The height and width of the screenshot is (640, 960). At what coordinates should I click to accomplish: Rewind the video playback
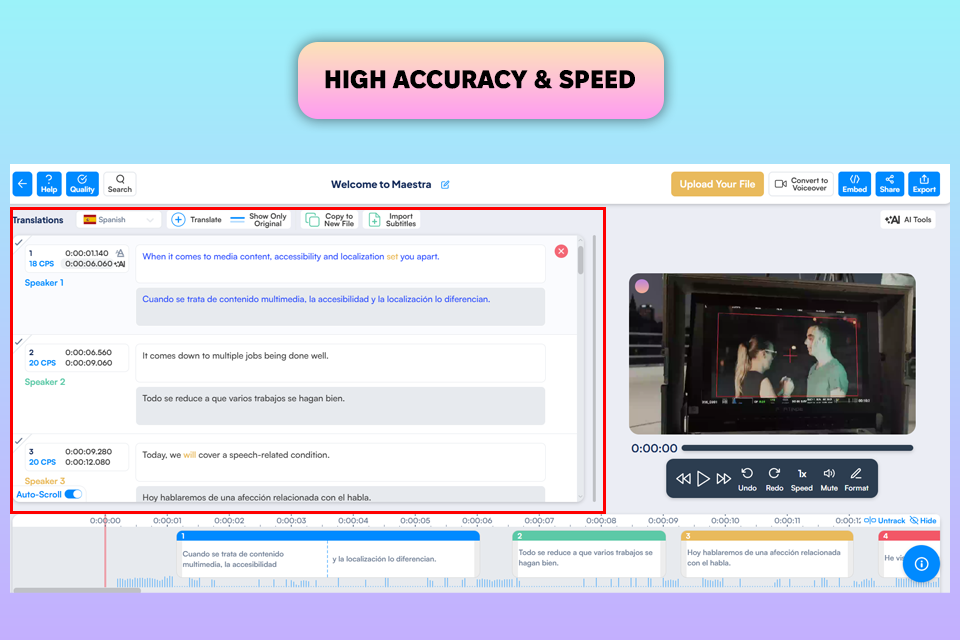(683, 478)
